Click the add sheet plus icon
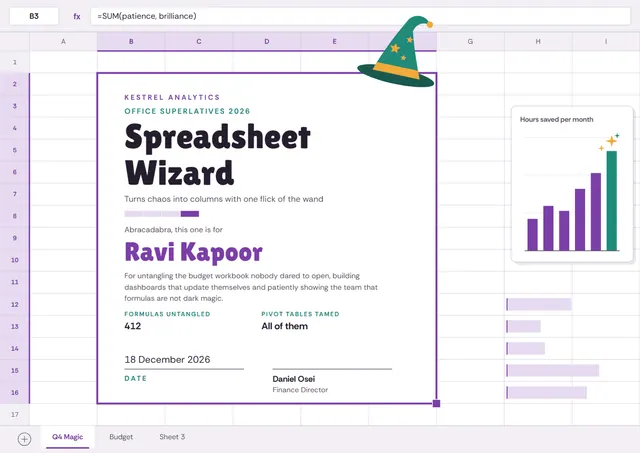The height and width of the screenshot is (453, 640). point(24,439)
